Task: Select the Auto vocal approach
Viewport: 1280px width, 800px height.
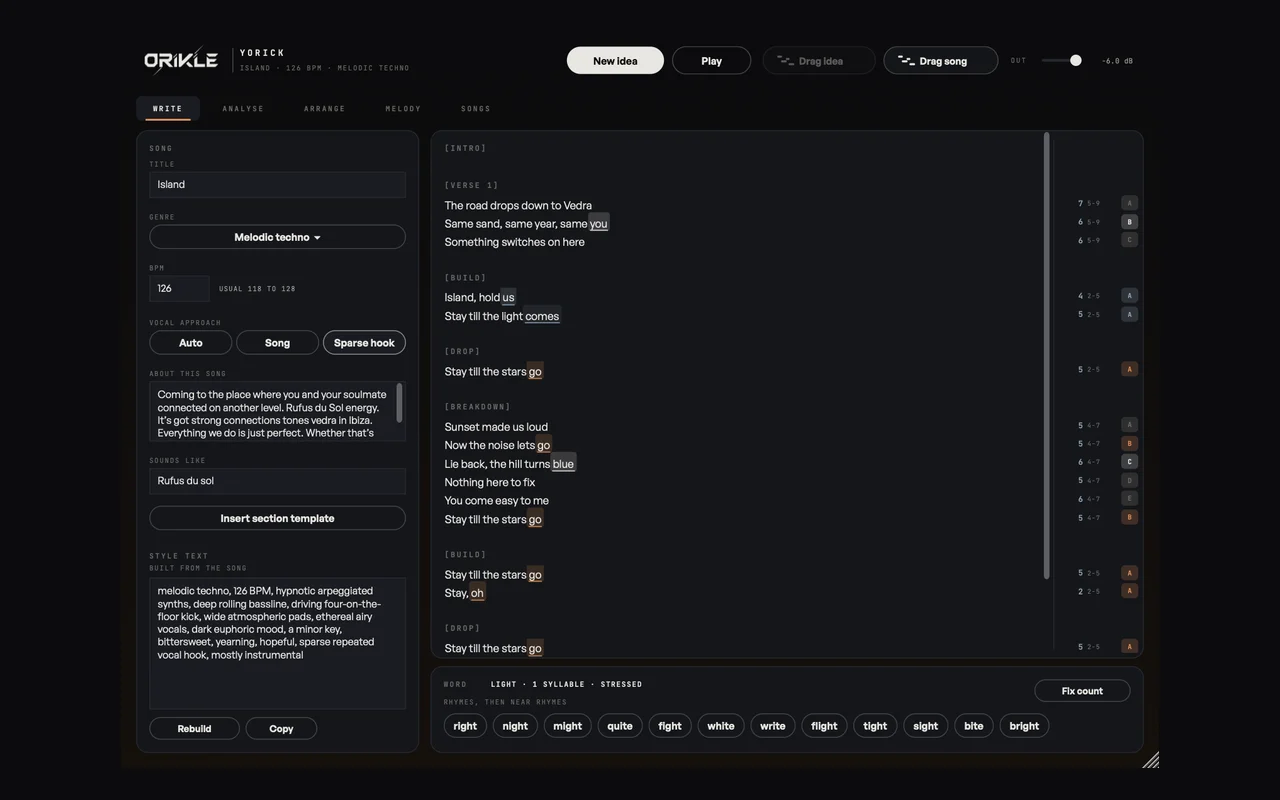Action: coord(190,343)
